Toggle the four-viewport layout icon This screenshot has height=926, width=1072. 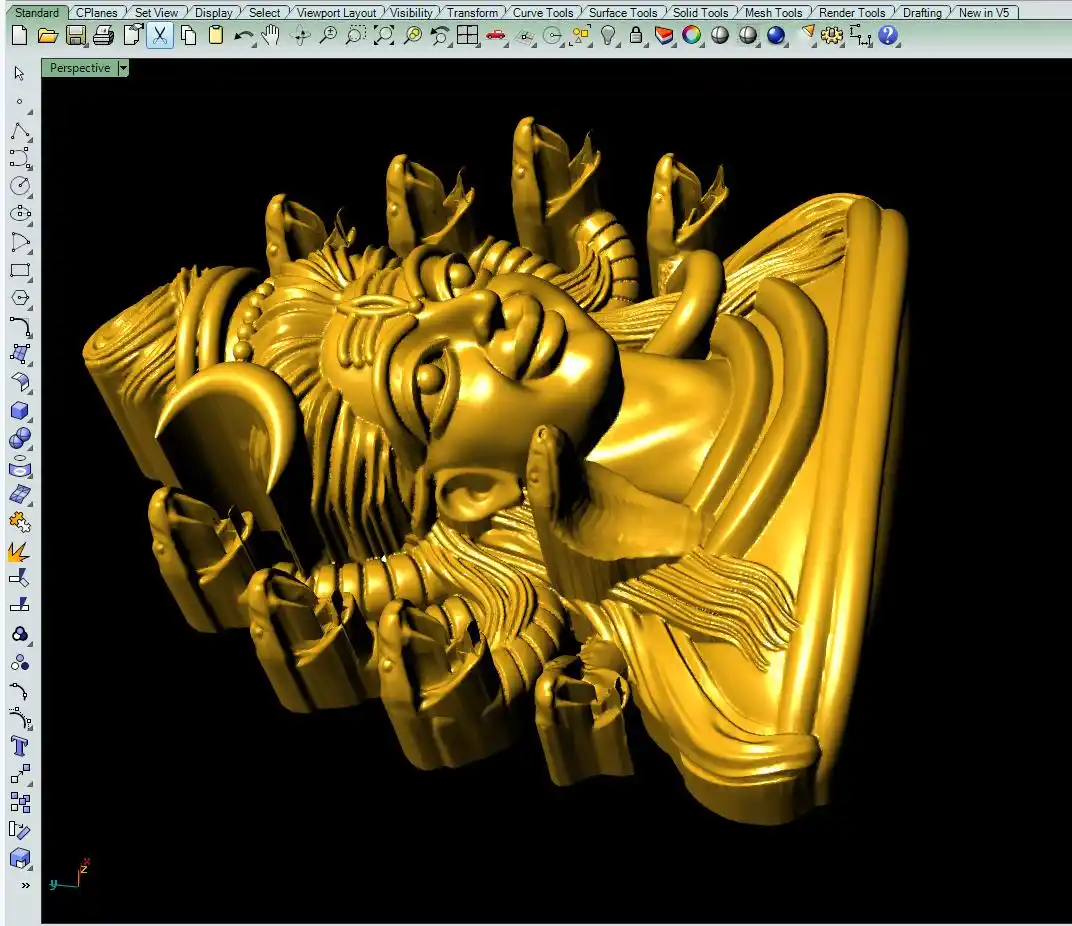pos(467,36)
